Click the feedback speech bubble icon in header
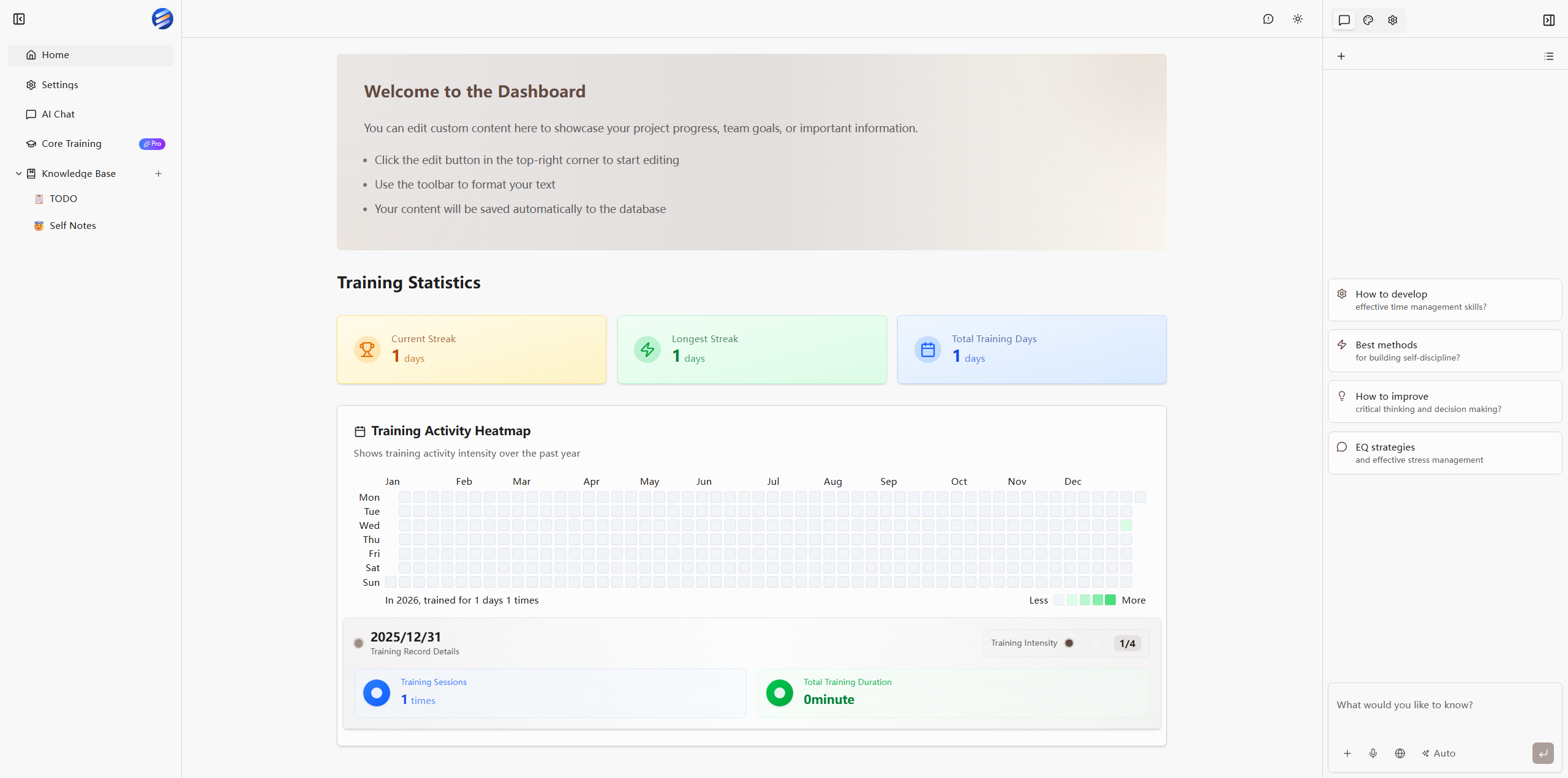This screenshot has height=778, width=1568. point(1267,19)
